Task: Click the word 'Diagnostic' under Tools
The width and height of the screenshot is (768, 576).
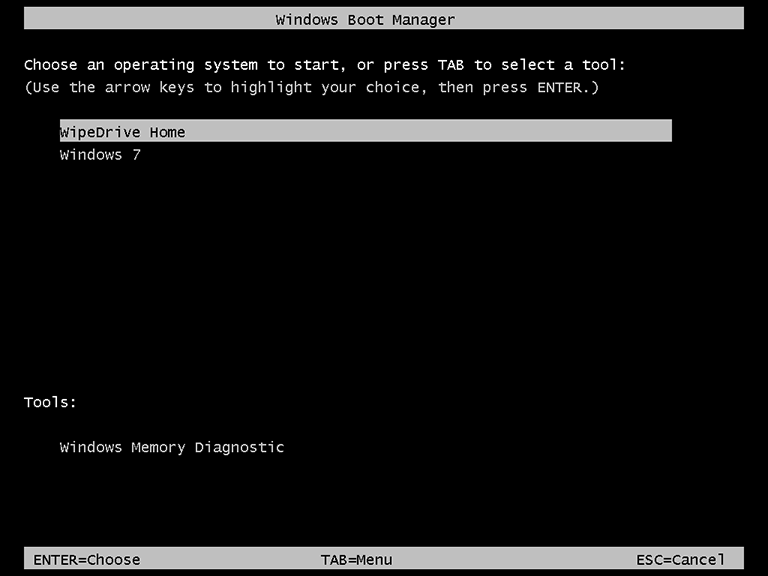Action: point(240,447)
